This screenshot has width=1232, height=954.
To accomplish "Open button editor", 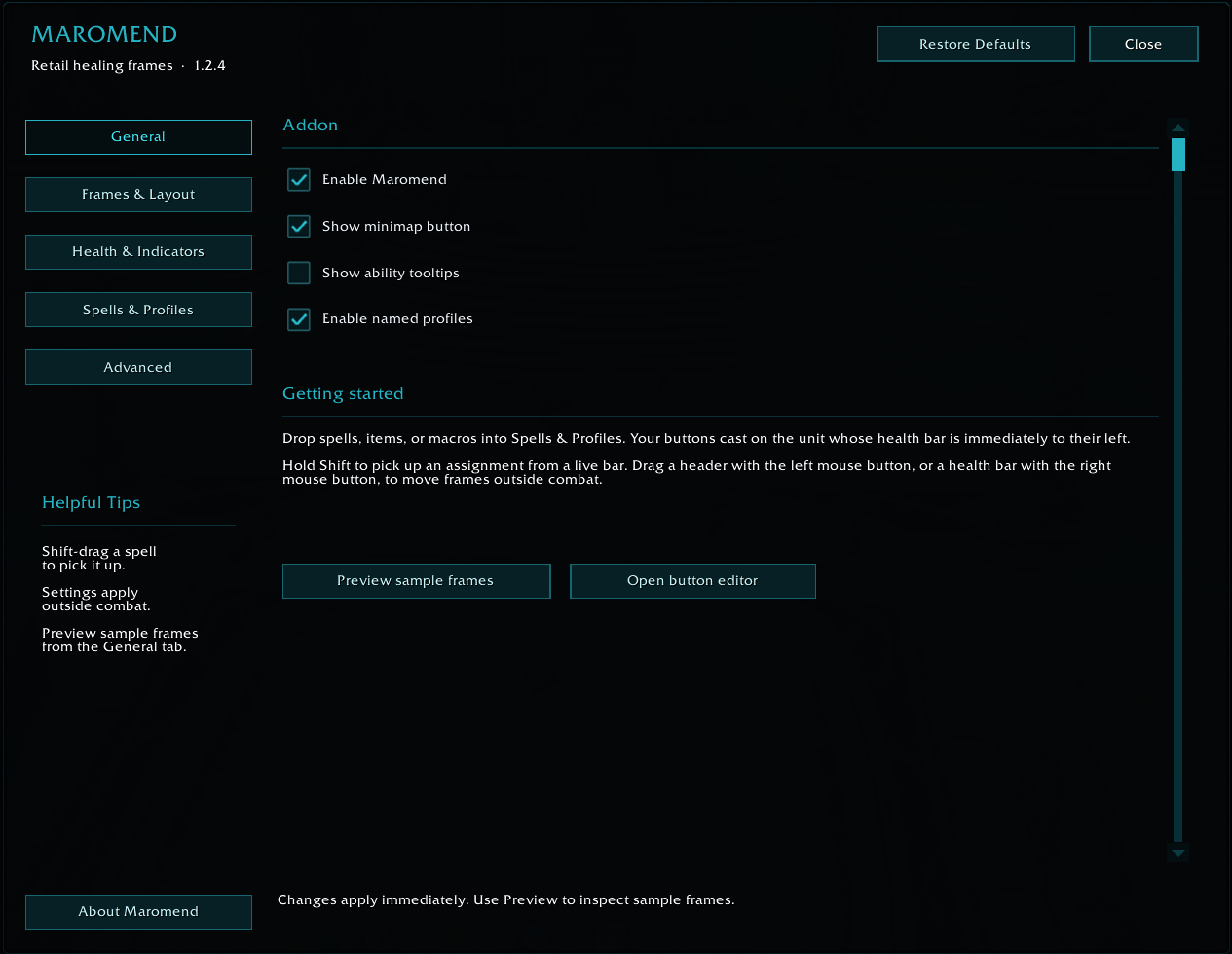I will [692, 581].
